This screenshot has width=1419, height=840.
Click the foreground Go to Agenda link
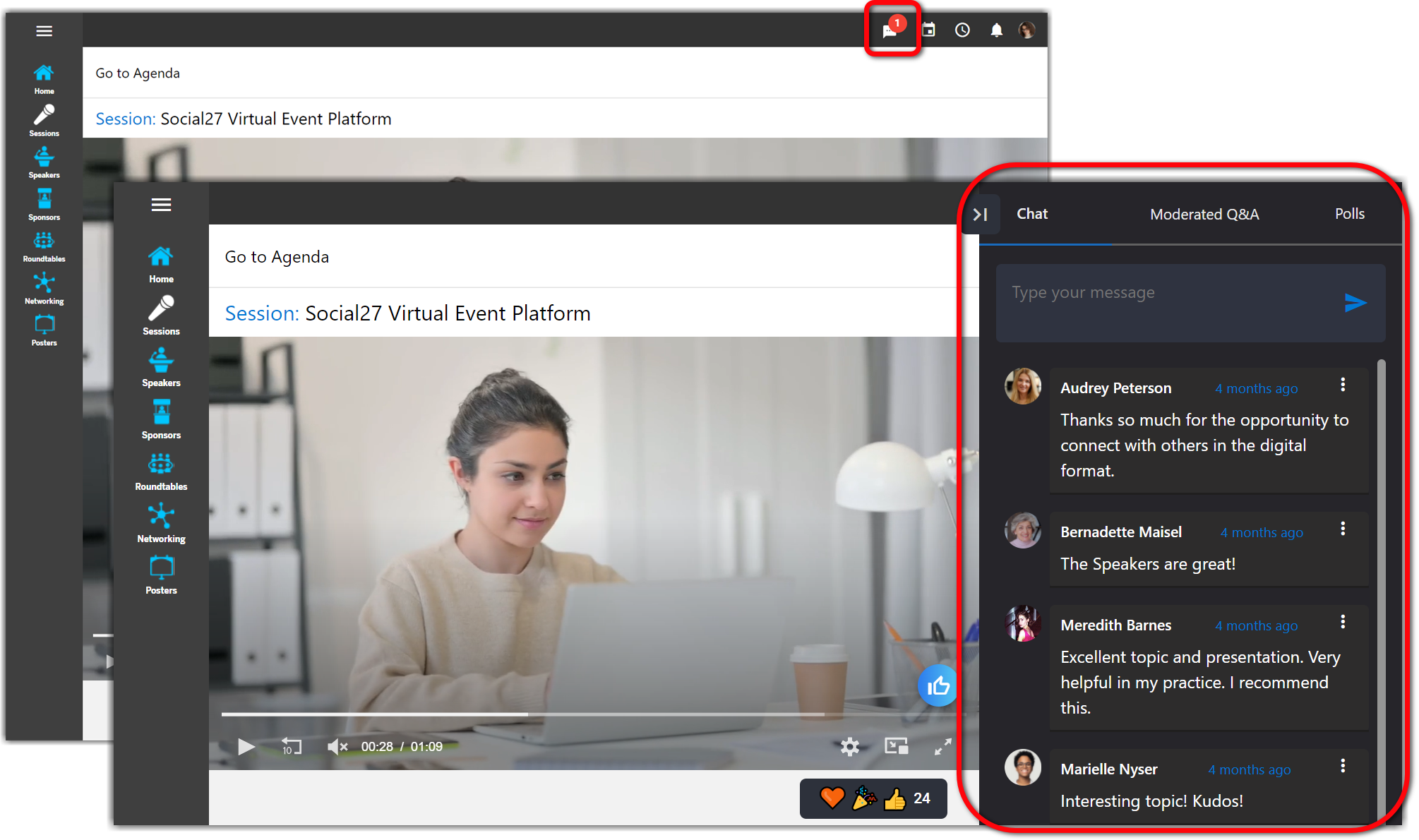(x=277, y=257)
